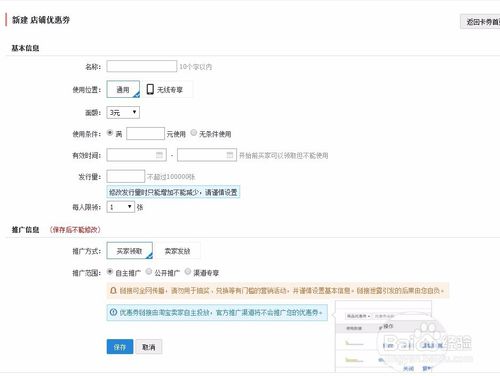Click the info icon in the blue notice
Image resolution: width=500 pixels, height=376 pixels.
(x=113, y=312)
